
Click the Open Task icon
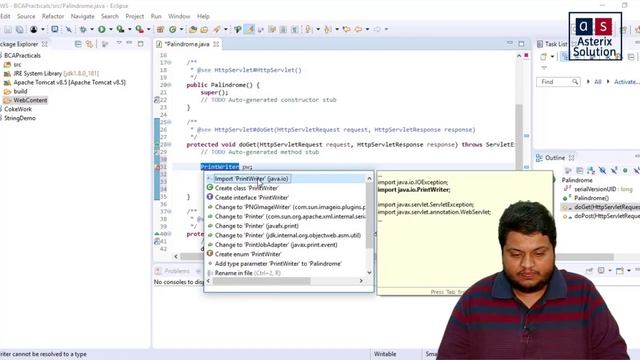pos(204,29)
